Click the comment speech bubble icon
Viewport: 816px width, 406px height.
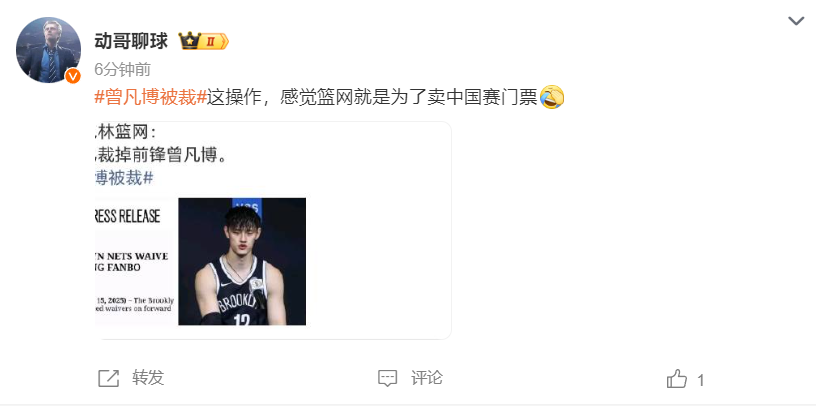(387, 378)
